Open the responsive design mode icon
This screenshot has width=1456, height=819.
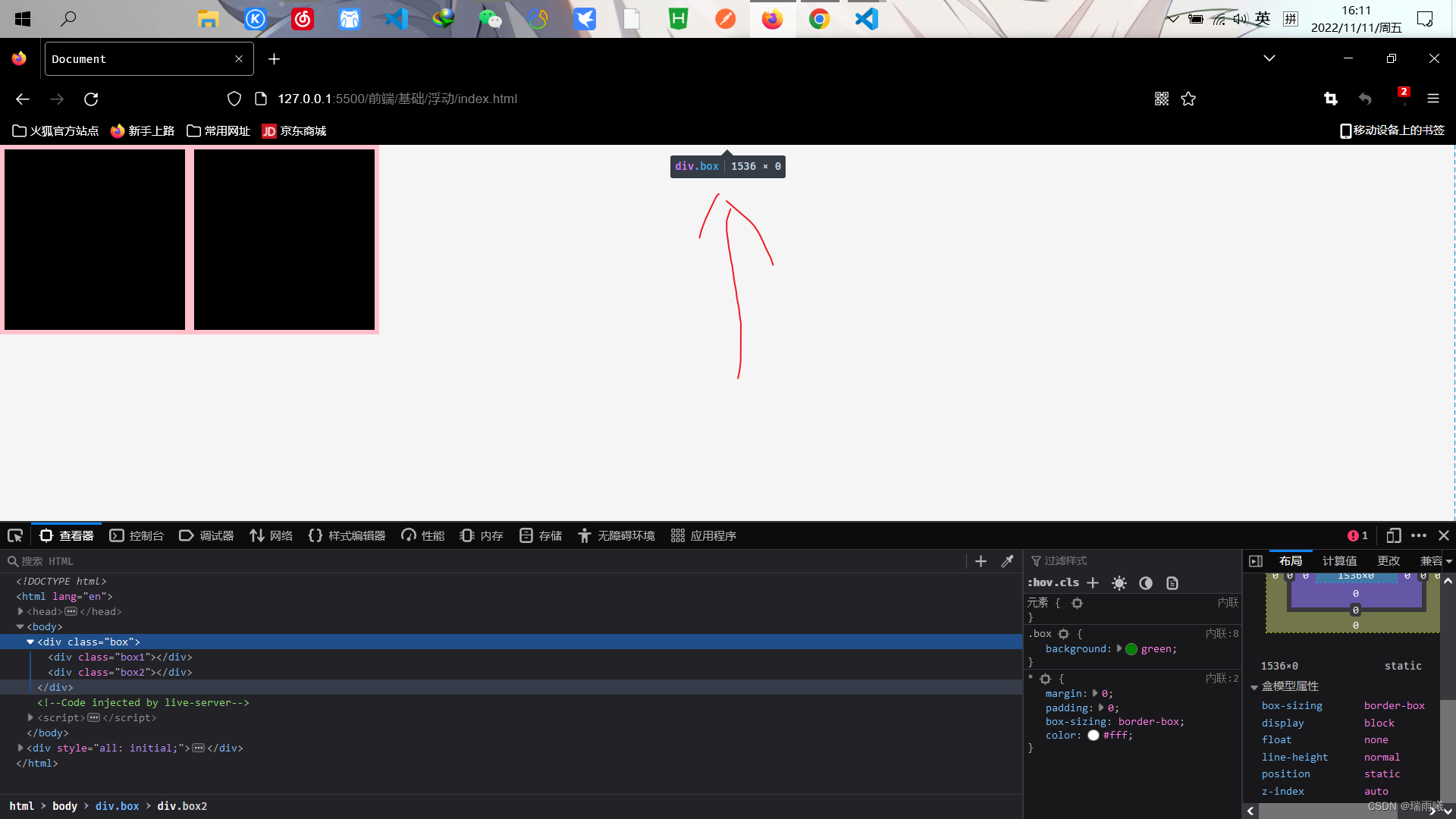(1393, 535)
